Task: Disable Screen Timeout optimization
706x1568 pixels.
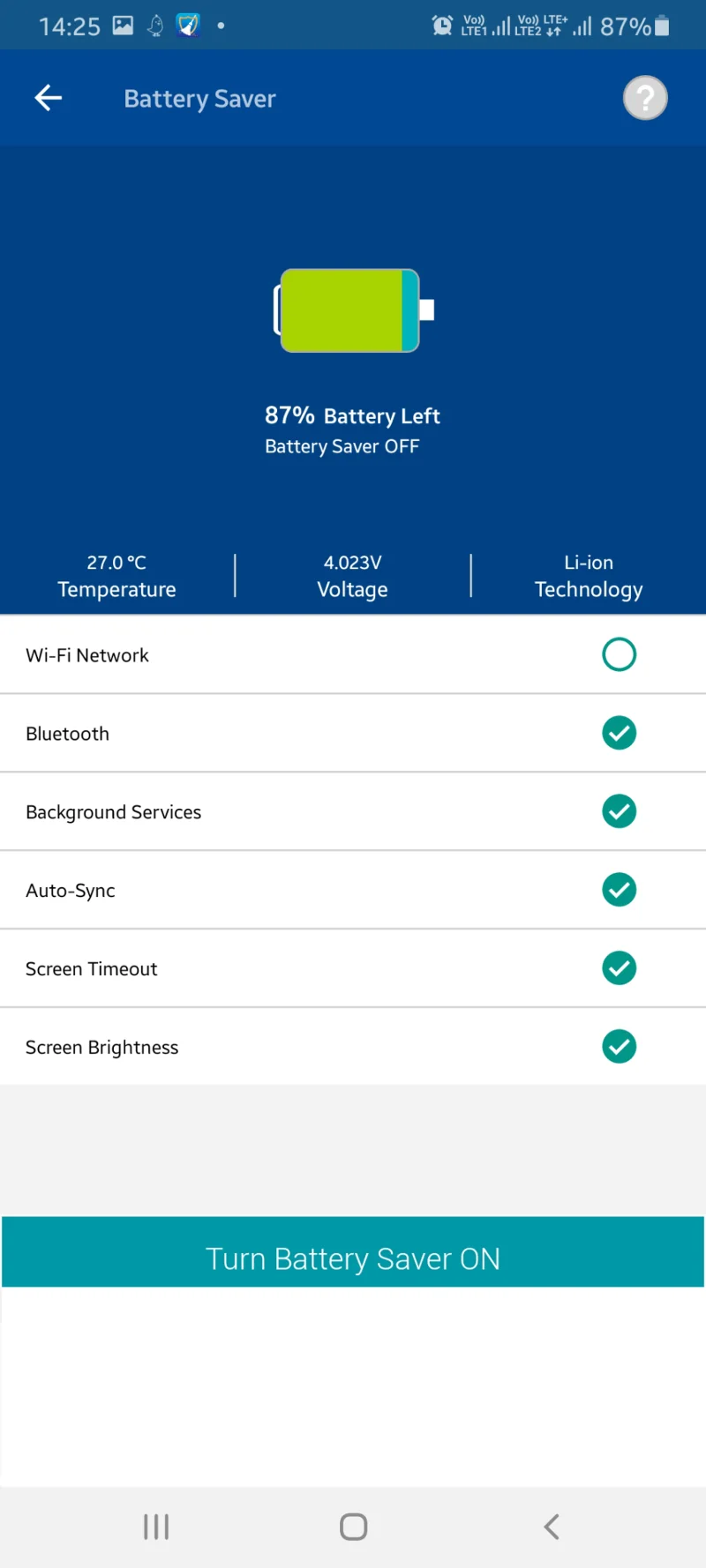Action: coord(619,968)
